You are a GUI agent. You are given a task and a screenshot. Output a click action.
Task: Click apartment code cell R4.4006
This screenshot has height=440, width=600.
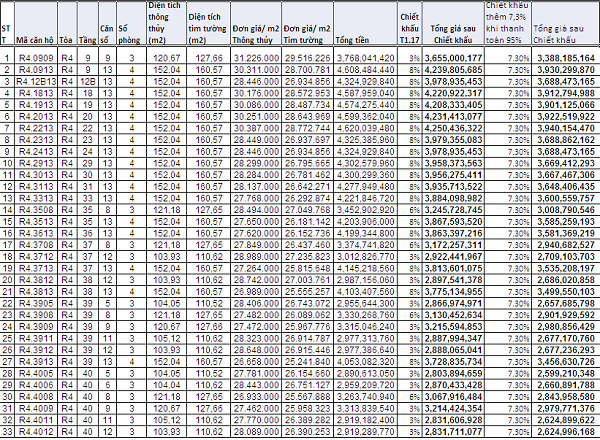[36, 385]
